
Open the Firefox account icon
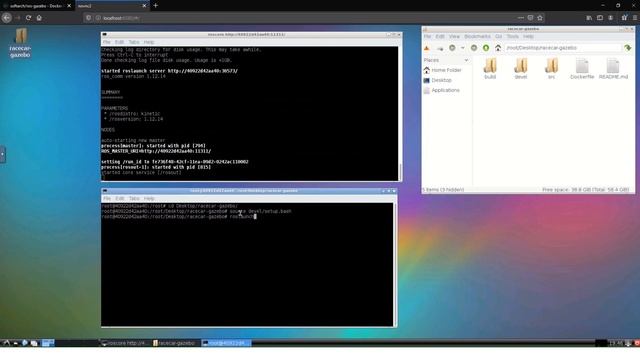(x=611, y=18)
